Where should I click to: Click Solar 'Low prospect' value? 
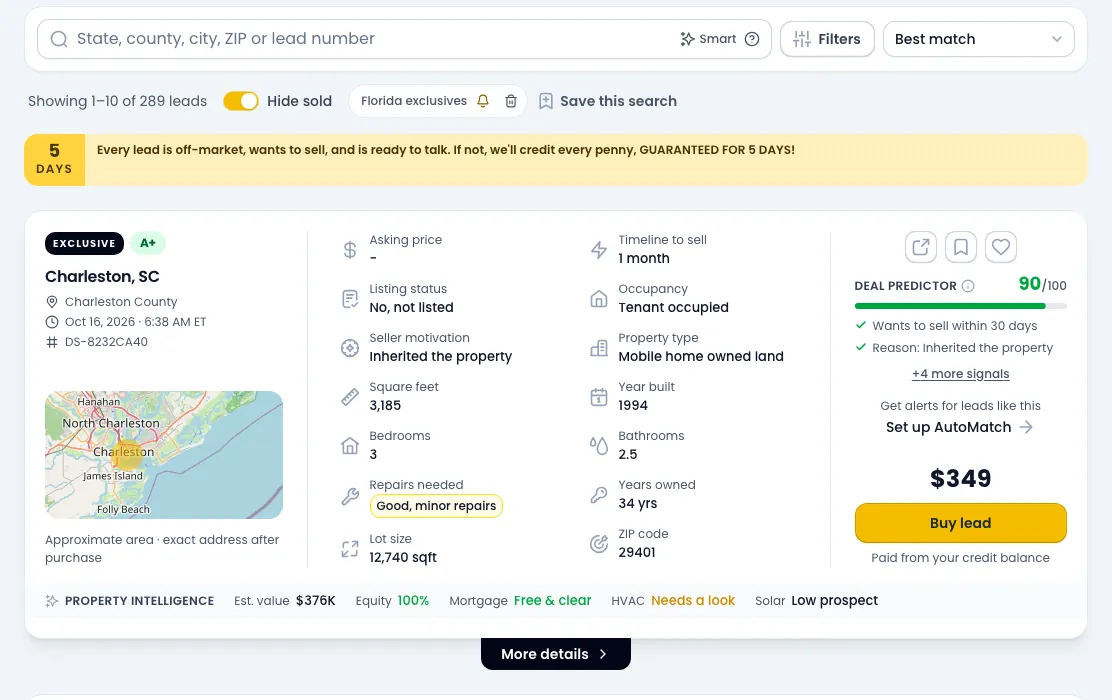(834, 601)
